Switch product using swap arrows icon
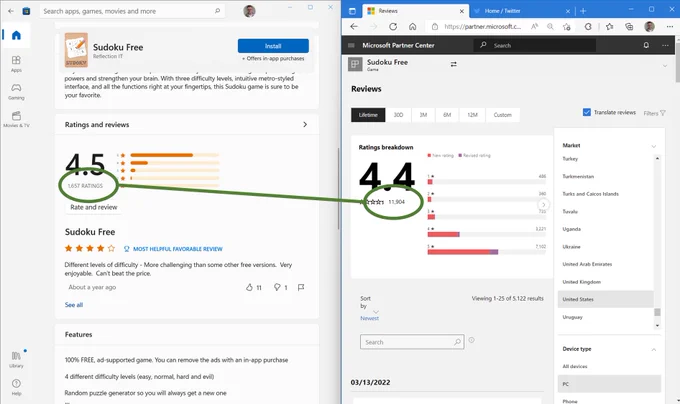Screen dimensions: 680x404 pos(454,64)
